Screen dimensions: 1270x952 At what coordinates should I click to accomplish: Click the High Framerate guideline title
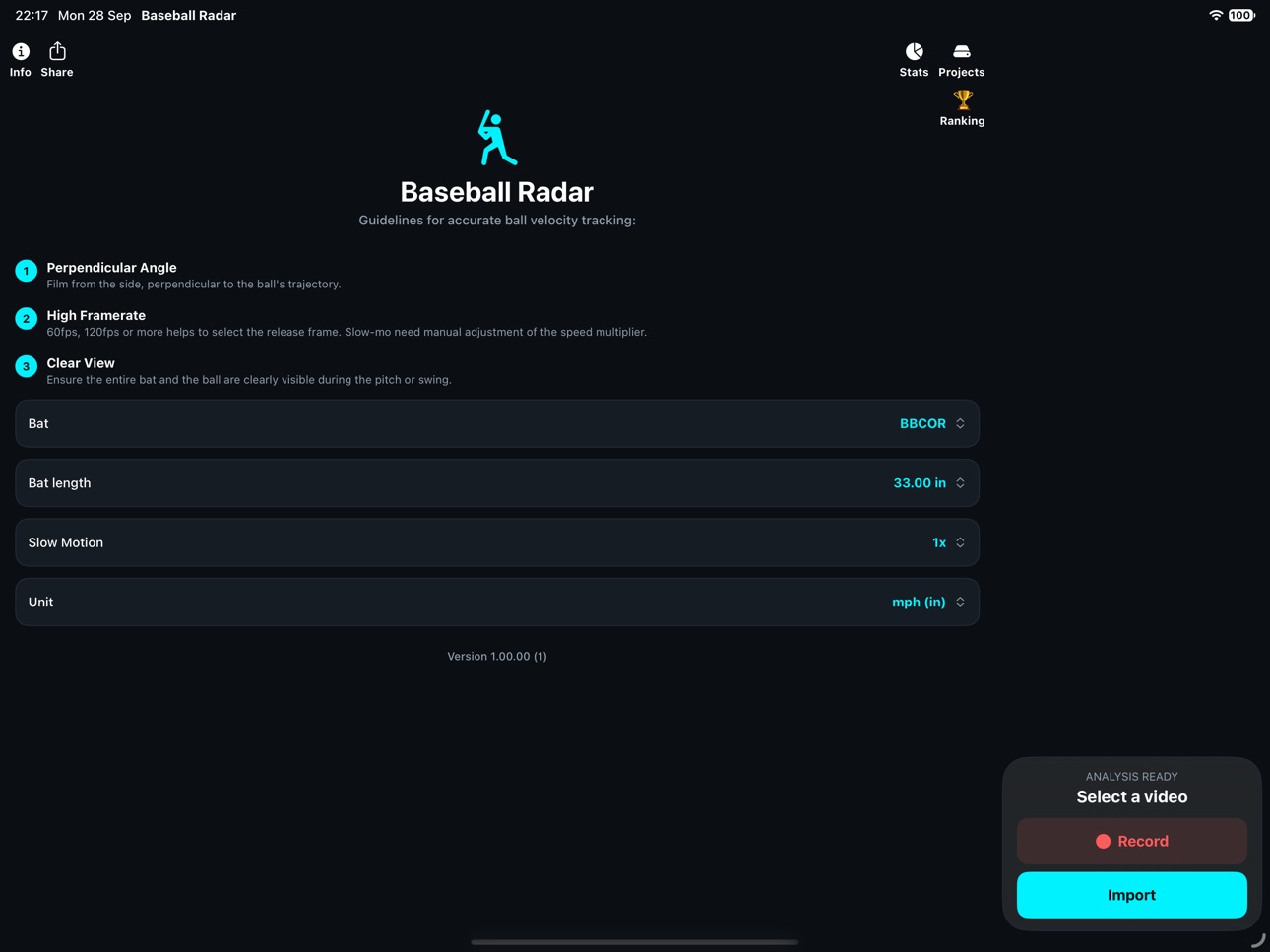tap(96, 315)
